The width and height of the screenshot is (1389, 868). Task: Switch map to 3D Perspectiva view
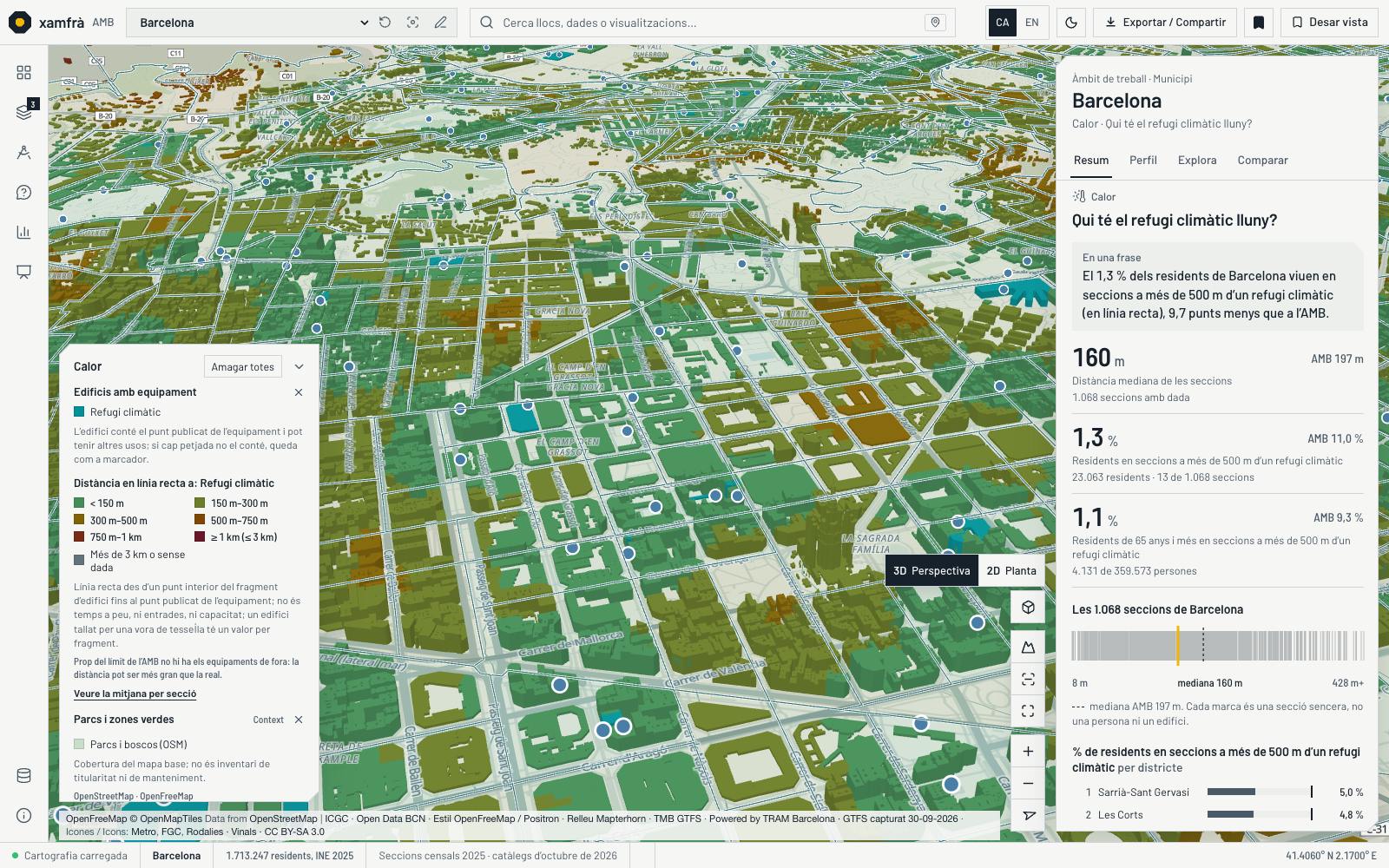[931, 571]
